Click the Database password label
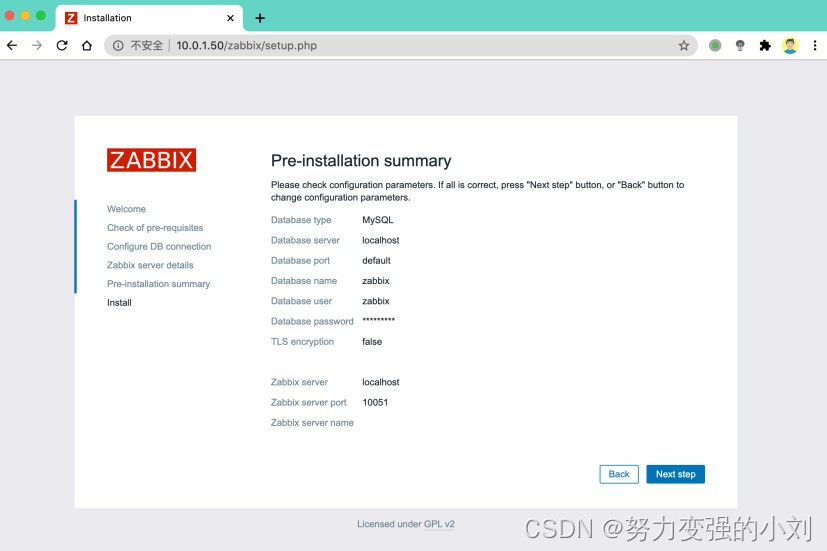Screen dimensions: 827x551 (312, 321)
